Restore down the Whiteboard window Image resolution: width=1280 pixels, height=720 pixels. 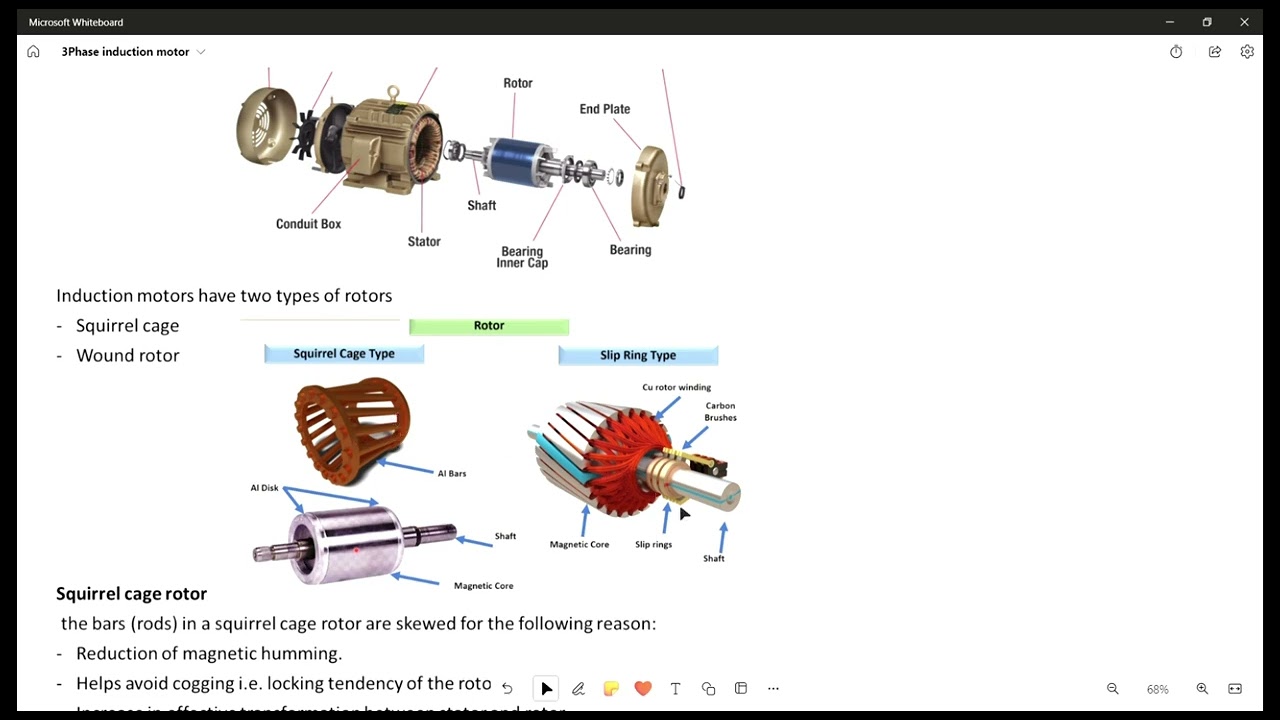pos(1207,22)
